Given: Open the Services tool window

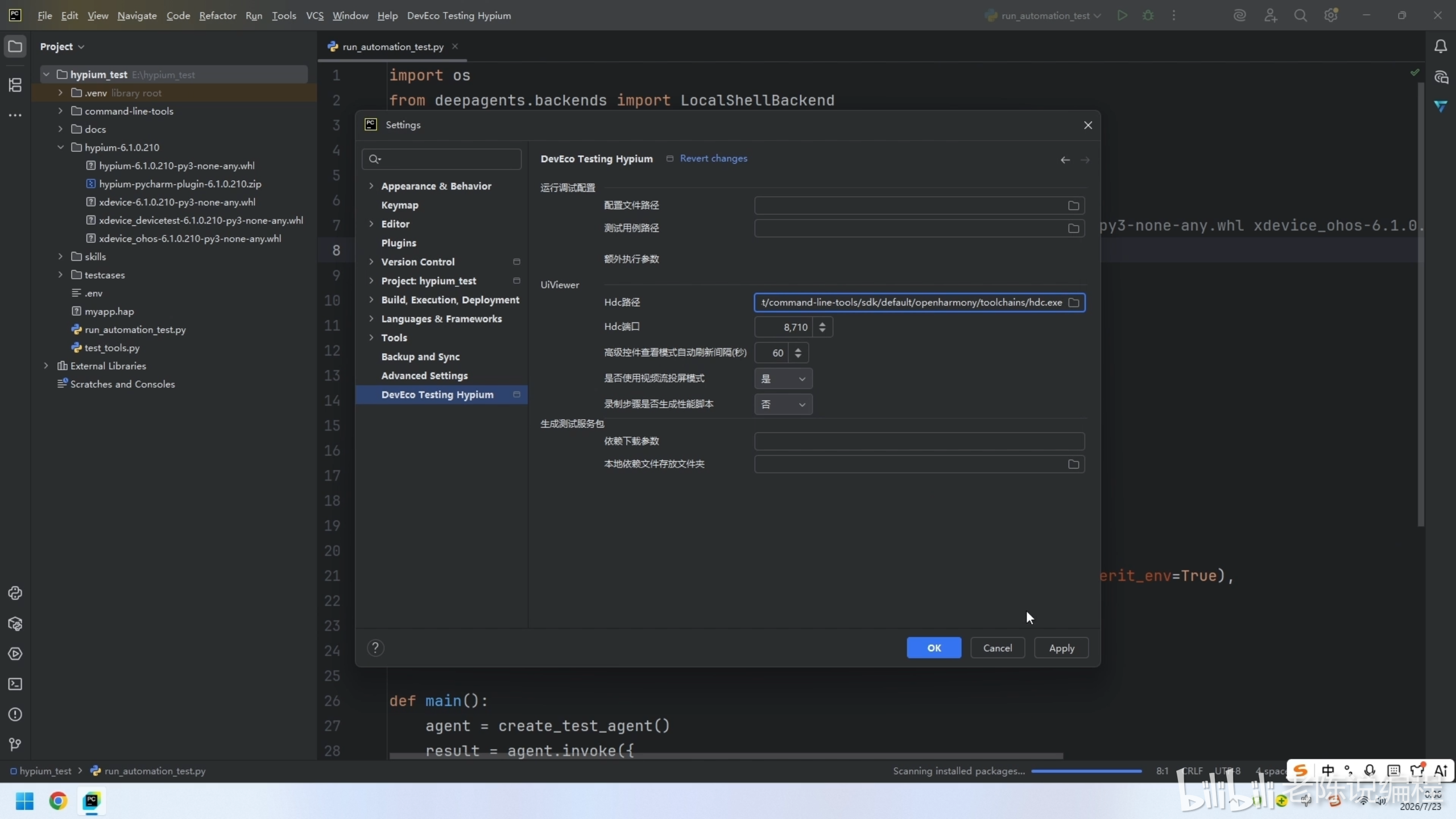Looking at the screenshot, I should pos(15,653).
